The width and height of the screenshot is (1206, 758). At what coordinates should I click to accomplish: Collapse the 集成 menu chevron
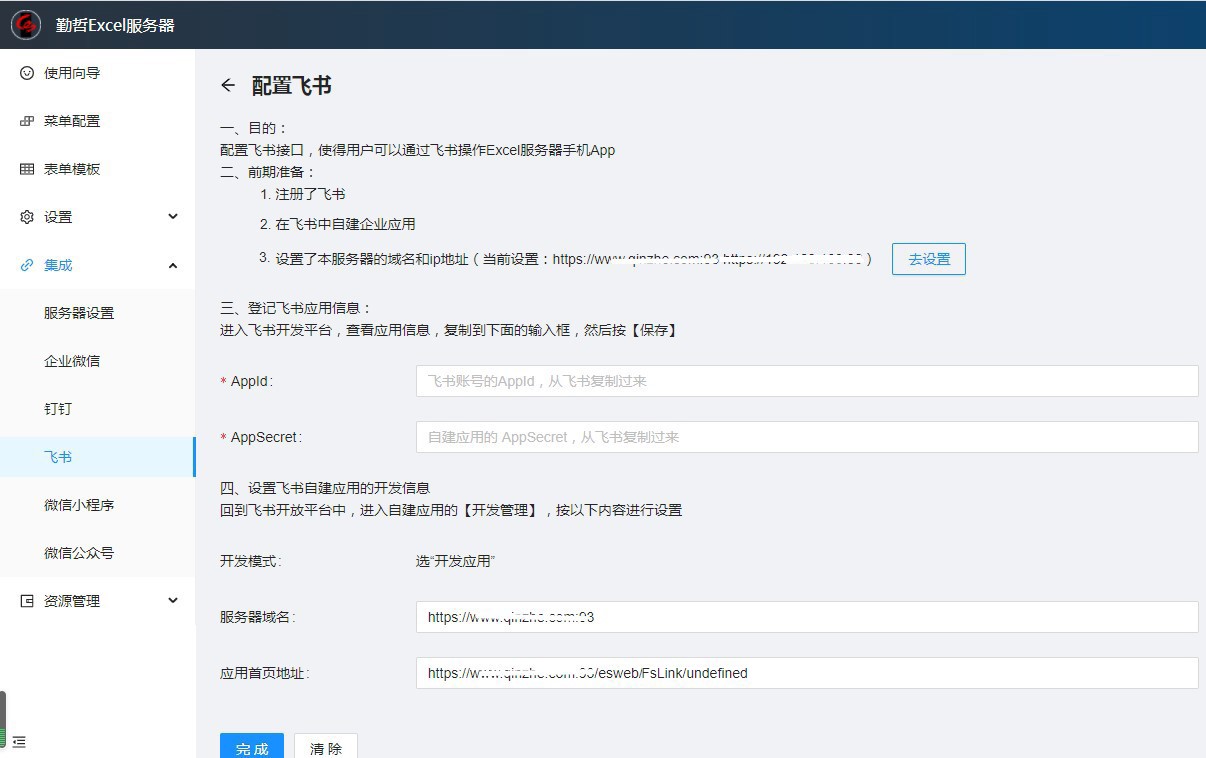(173, 265)
